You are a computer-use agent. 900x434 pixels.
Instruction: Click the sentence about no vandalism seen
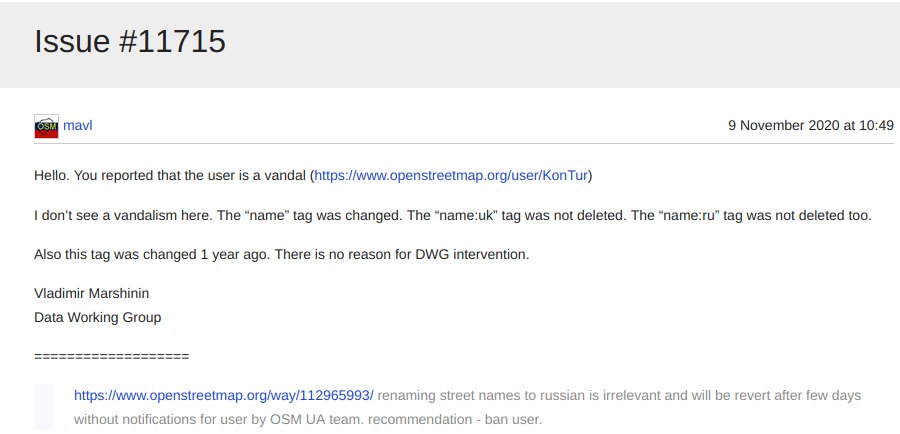point(453,216)
